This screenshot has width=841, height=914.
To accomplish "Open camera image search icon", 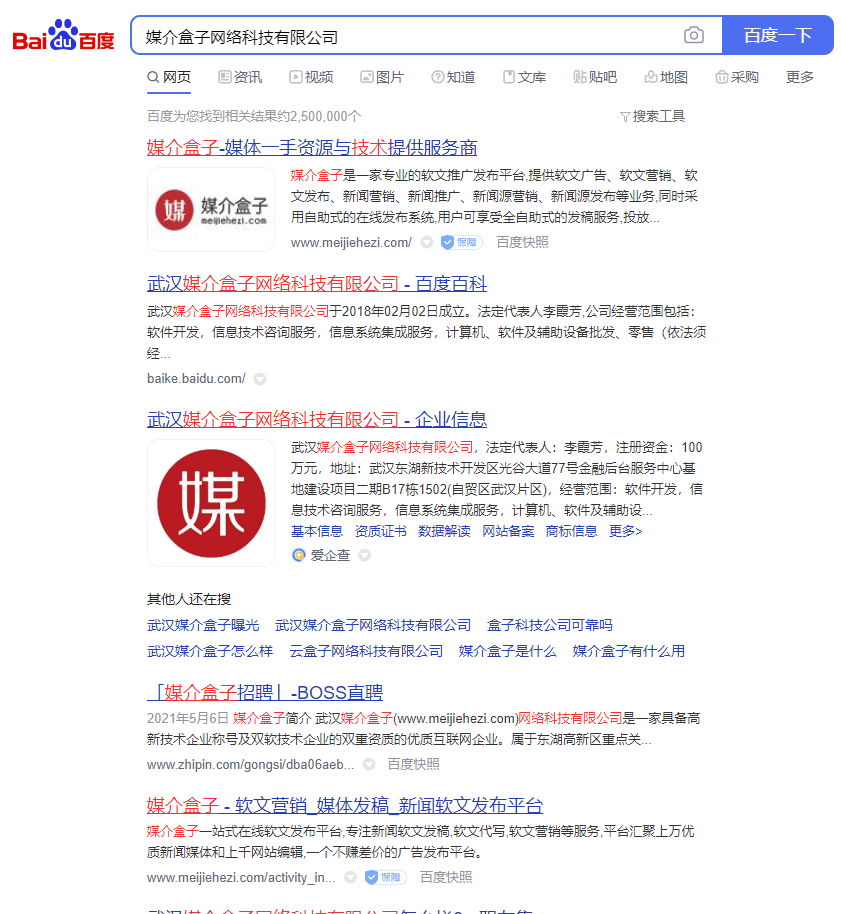I will (x=693, y=36).
